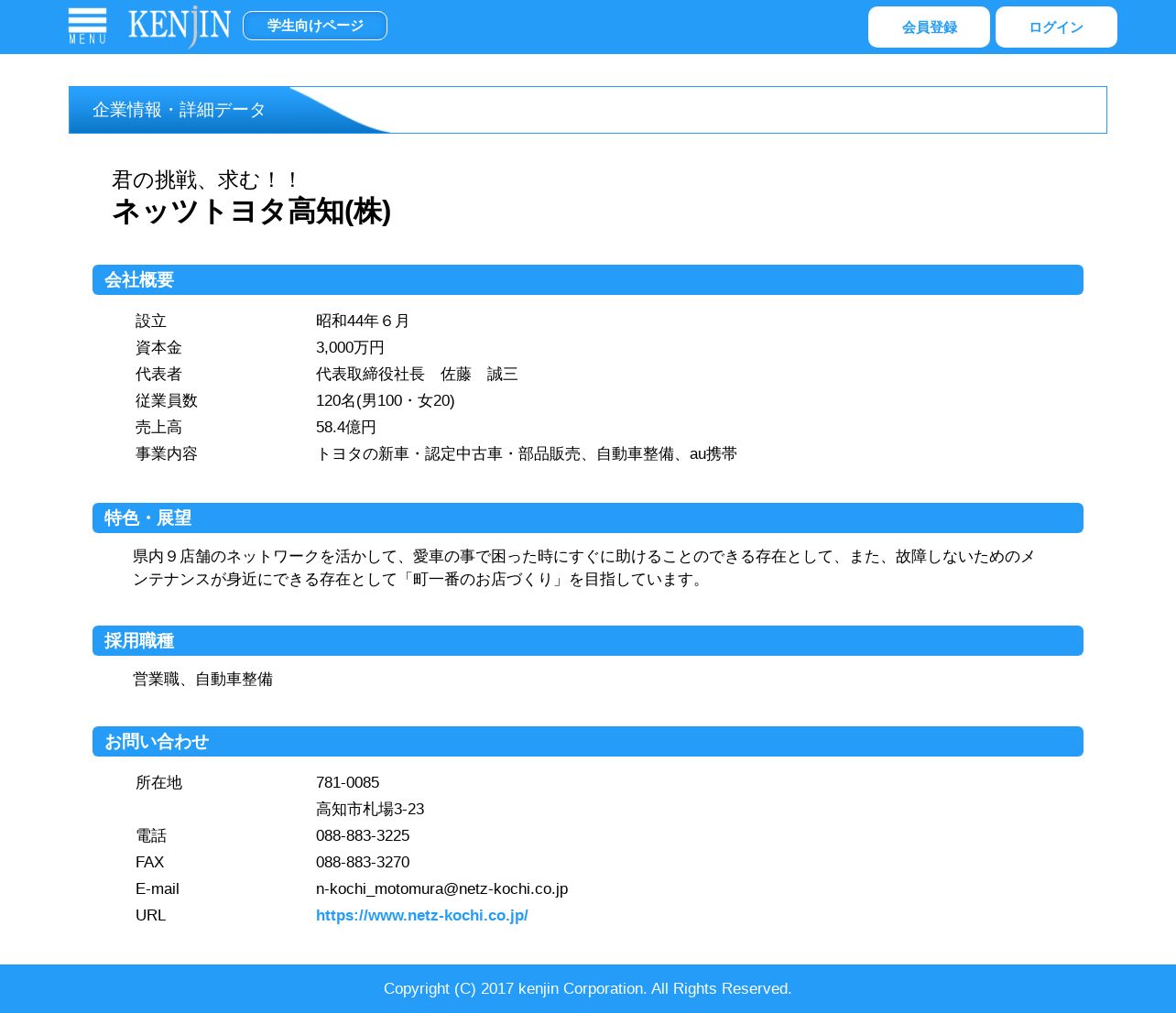Click the E-mail label

[x=158, y=888]
